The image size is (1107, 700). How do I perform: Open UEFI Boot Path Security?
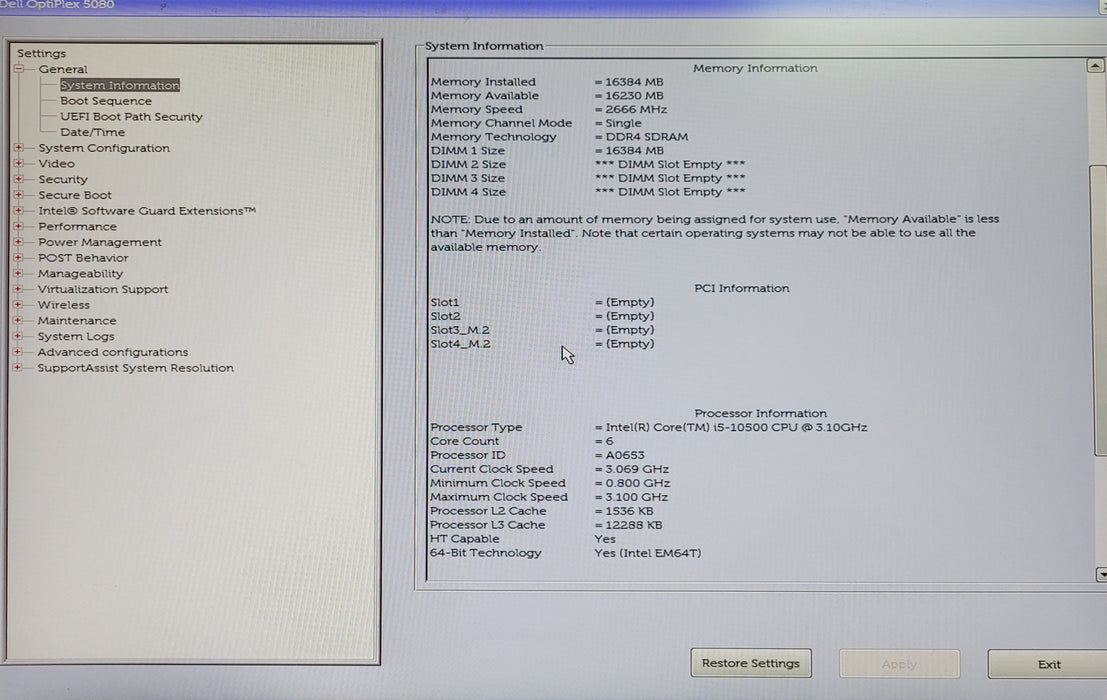[131, 116]
